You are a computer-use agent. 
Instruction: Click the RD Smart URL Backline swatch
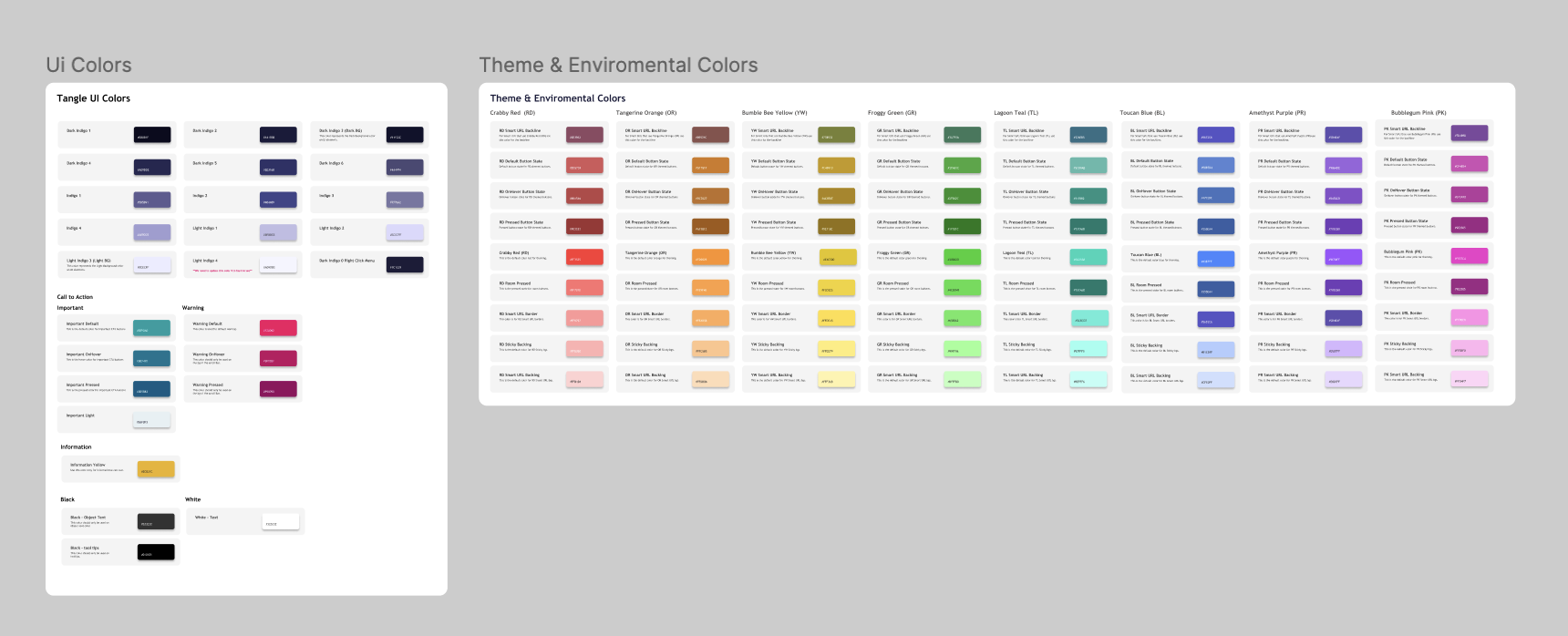coord(585,135)
